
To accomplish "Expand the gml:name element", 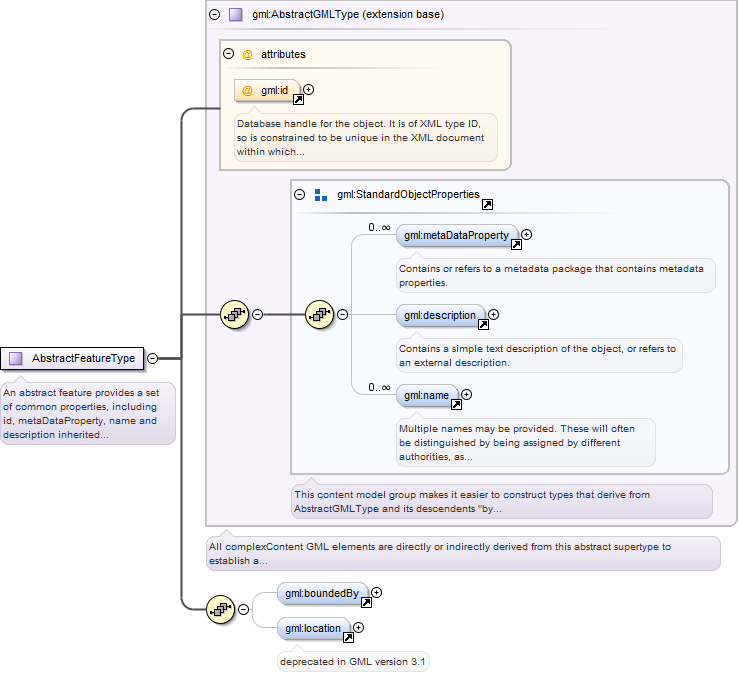I will click(466, 395).
